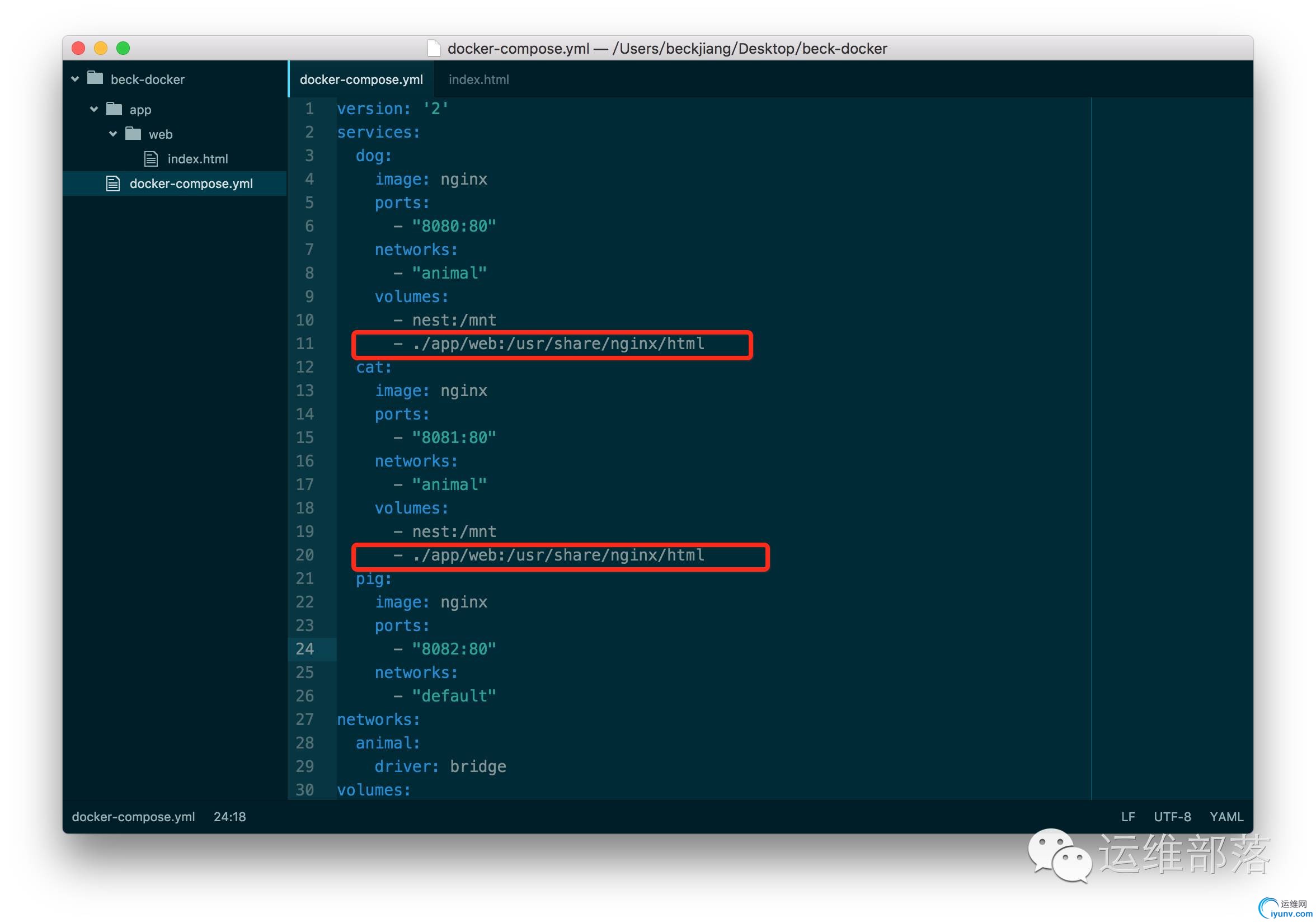
Task: Click the html volume path on line 20
Action: click(x=558, y=554)
